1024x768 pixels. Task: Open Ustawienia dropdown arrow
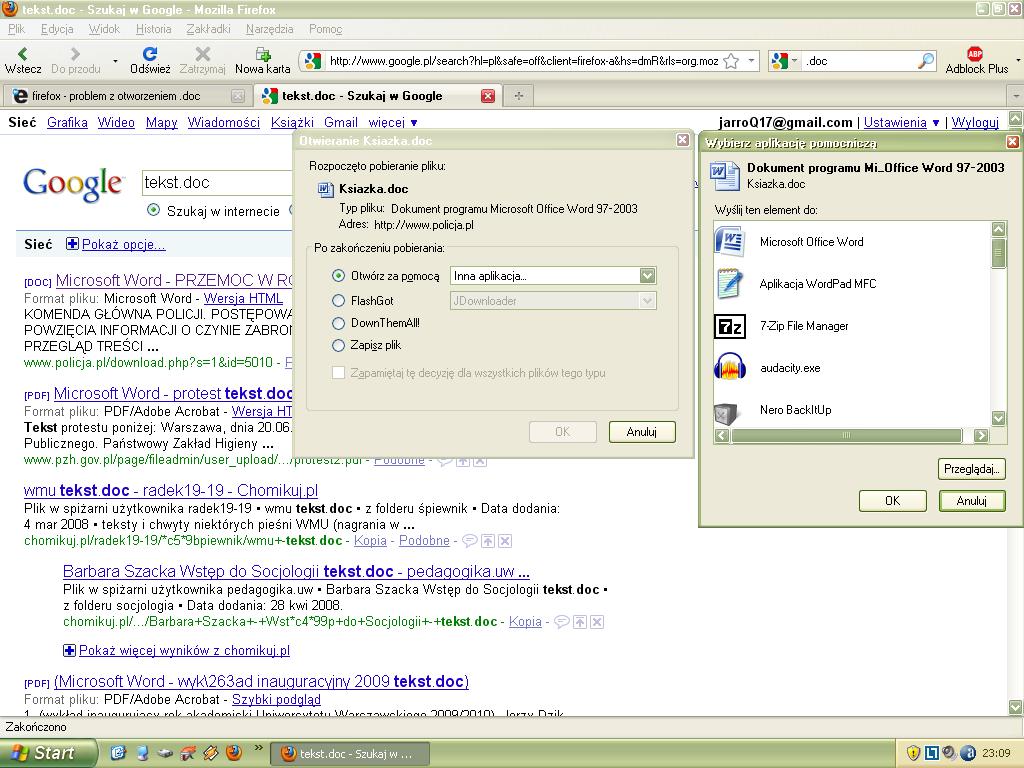click(x=936, y=123)
